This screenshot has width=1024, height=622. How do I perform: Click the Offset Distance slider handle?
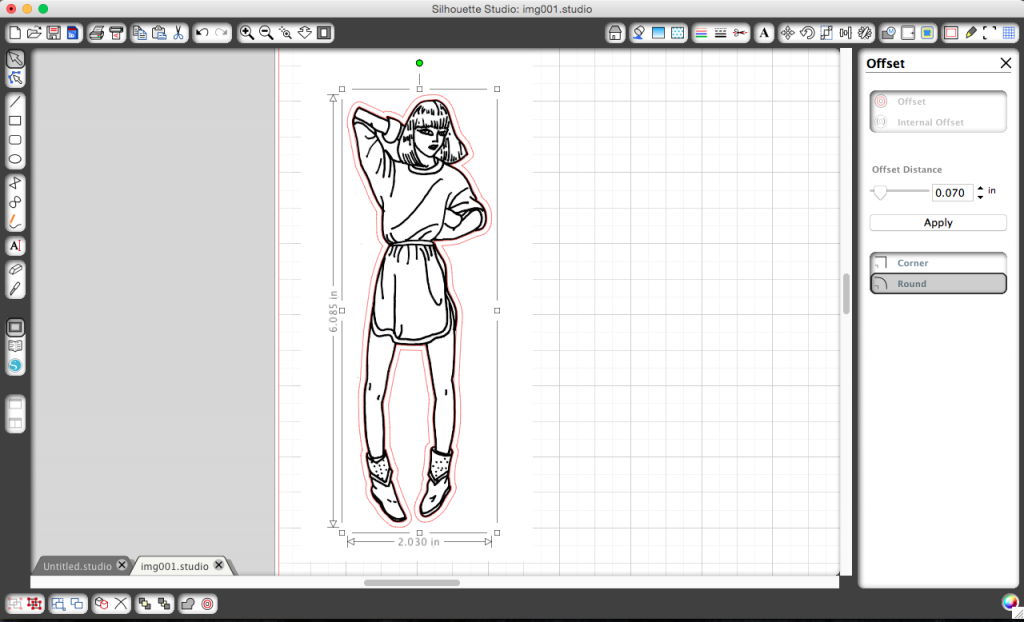coord(880,192)
